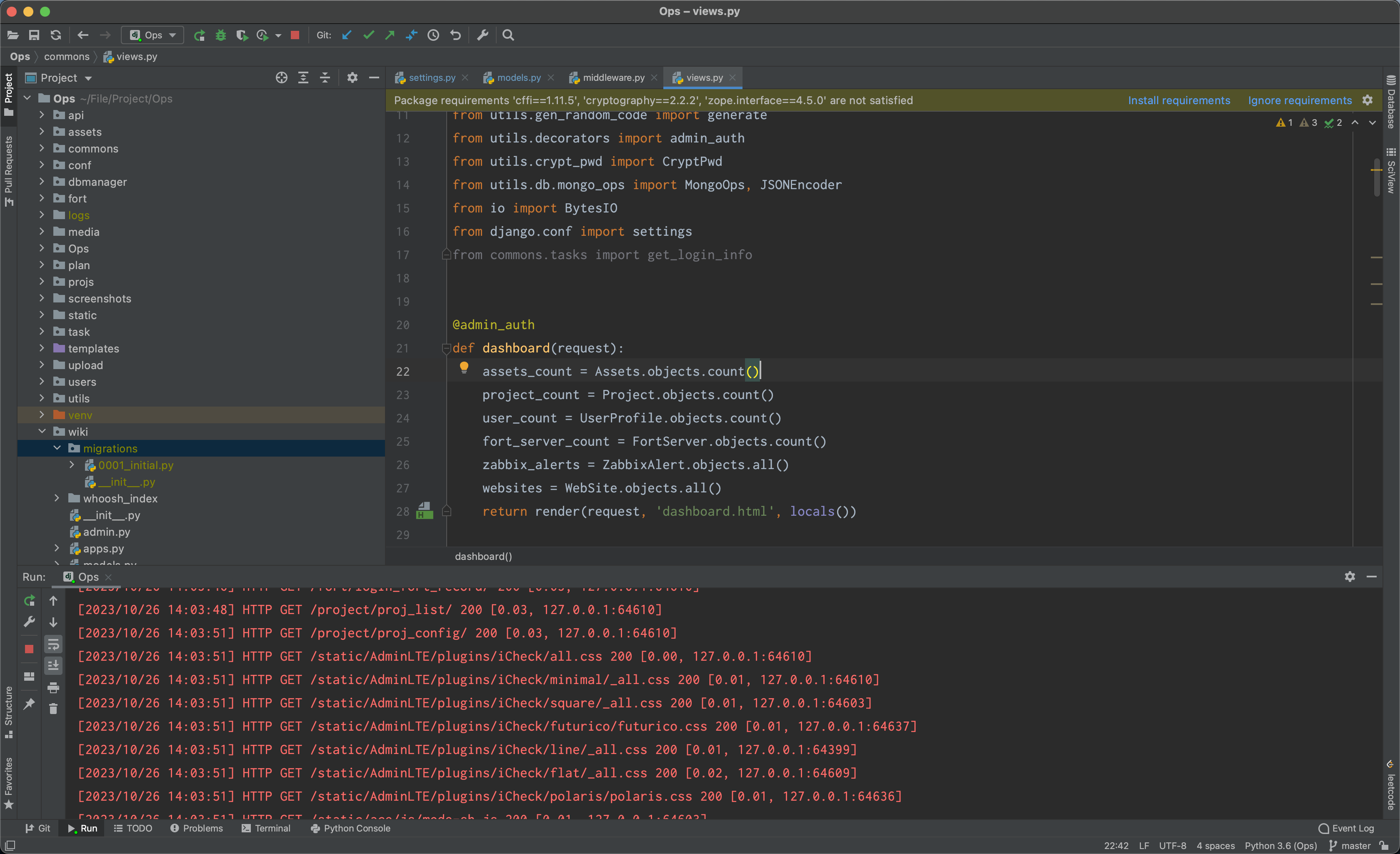
Task: Open the Search Everywhere magnifier
Action: 508,35
